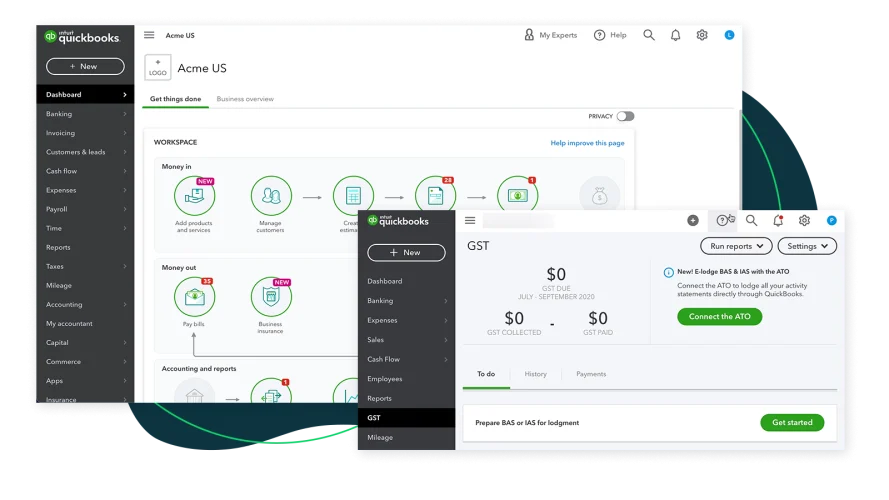
Task: Open Mileage in the Acme US sidebar
Action: 85,286
